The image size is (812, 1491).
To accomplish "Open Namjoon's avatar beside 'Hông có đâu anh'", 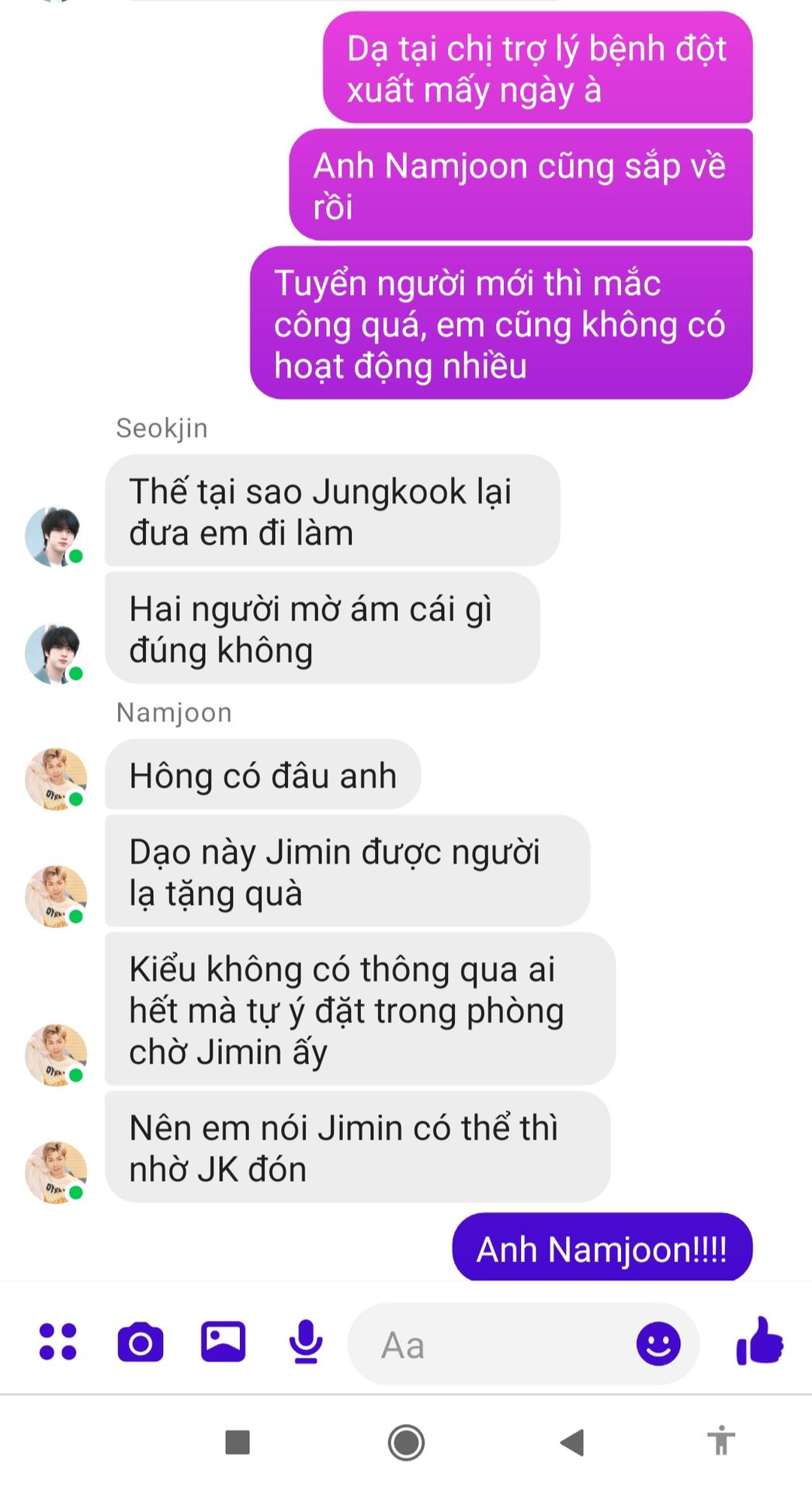I will click(x=54, y=778).
